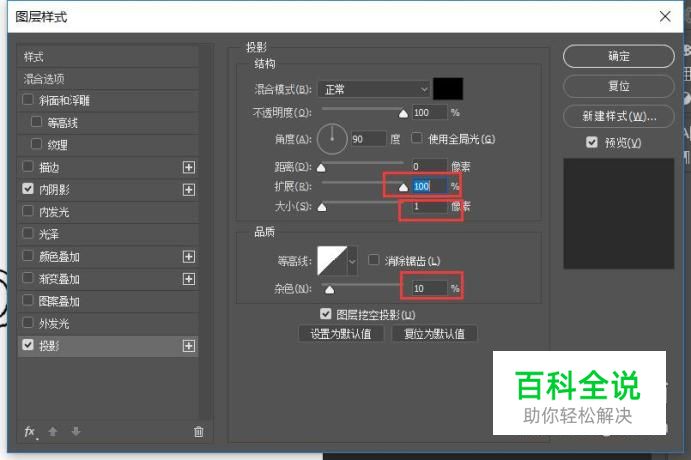Enable Color Overlay (颜色叠加) checkbox
691x460 pixels.
pos(28,256)
